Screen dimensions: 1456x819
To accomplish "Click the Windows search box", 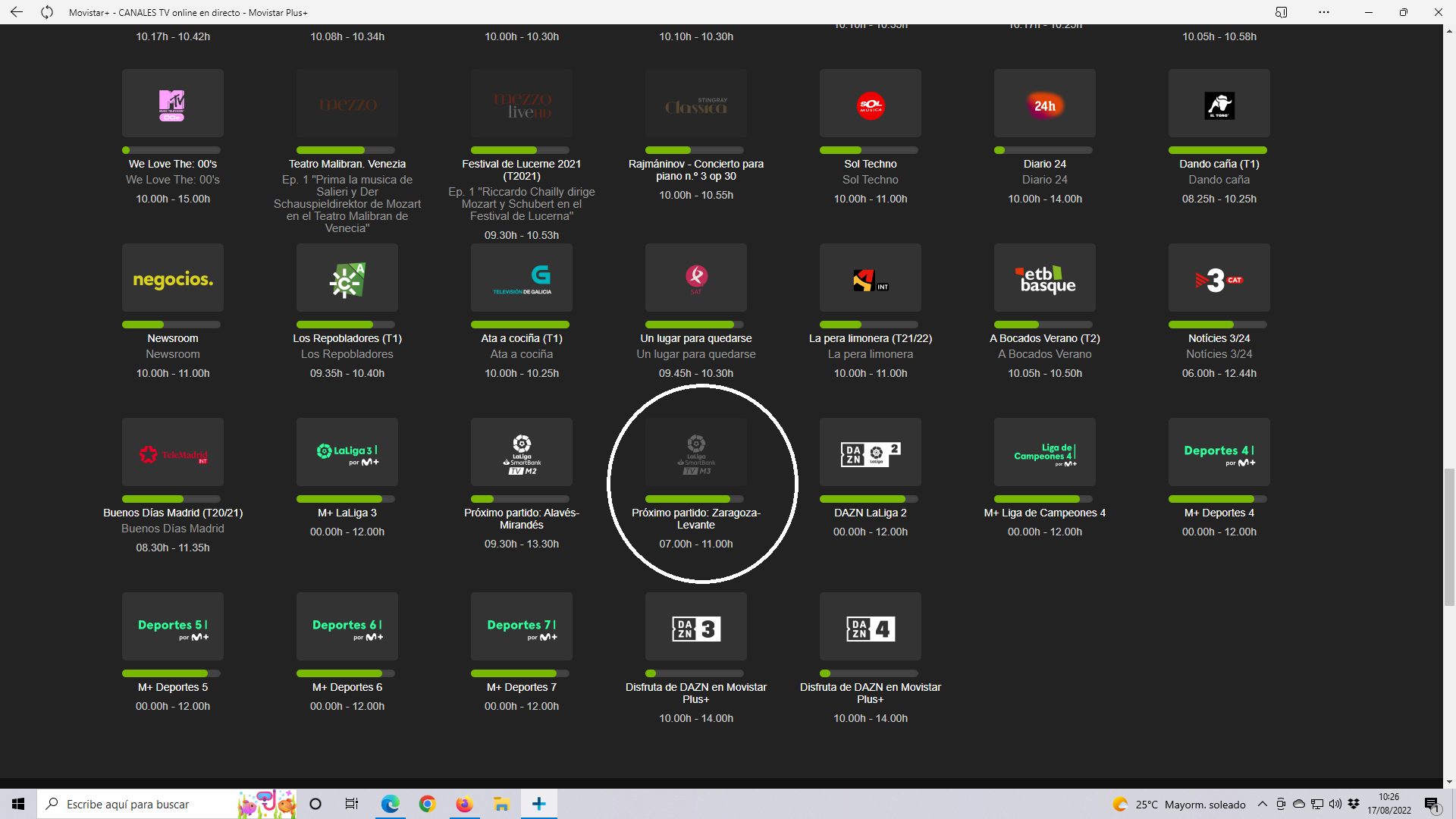I will point(167,804).
